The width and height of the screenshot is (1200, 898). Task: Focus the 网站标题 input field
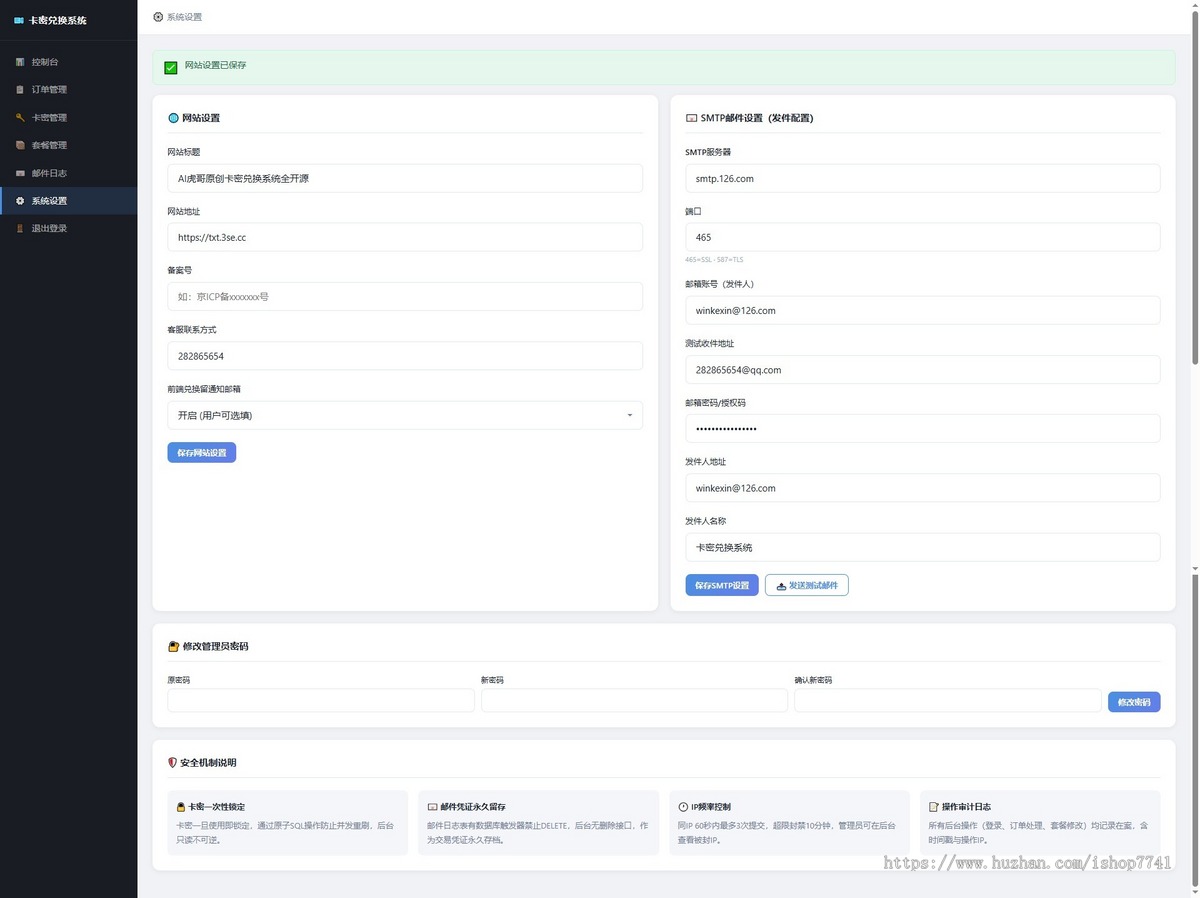pyautogui.click(x=405, y=178)
